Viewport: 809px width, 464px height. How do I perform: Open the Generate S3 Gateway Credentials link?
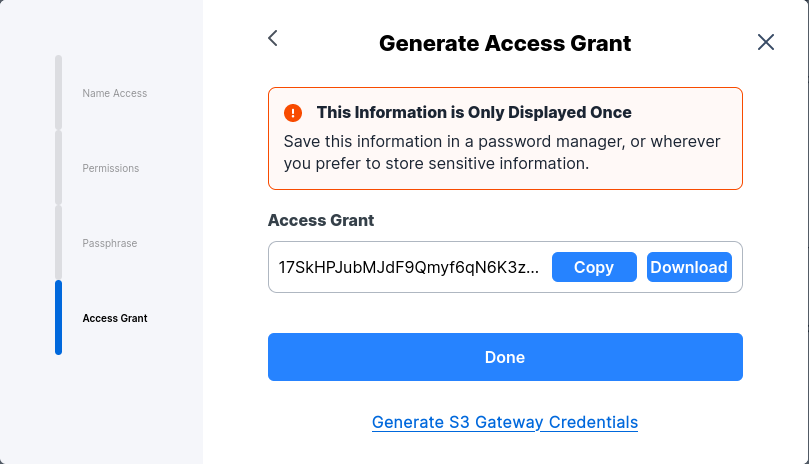(505, 422)
